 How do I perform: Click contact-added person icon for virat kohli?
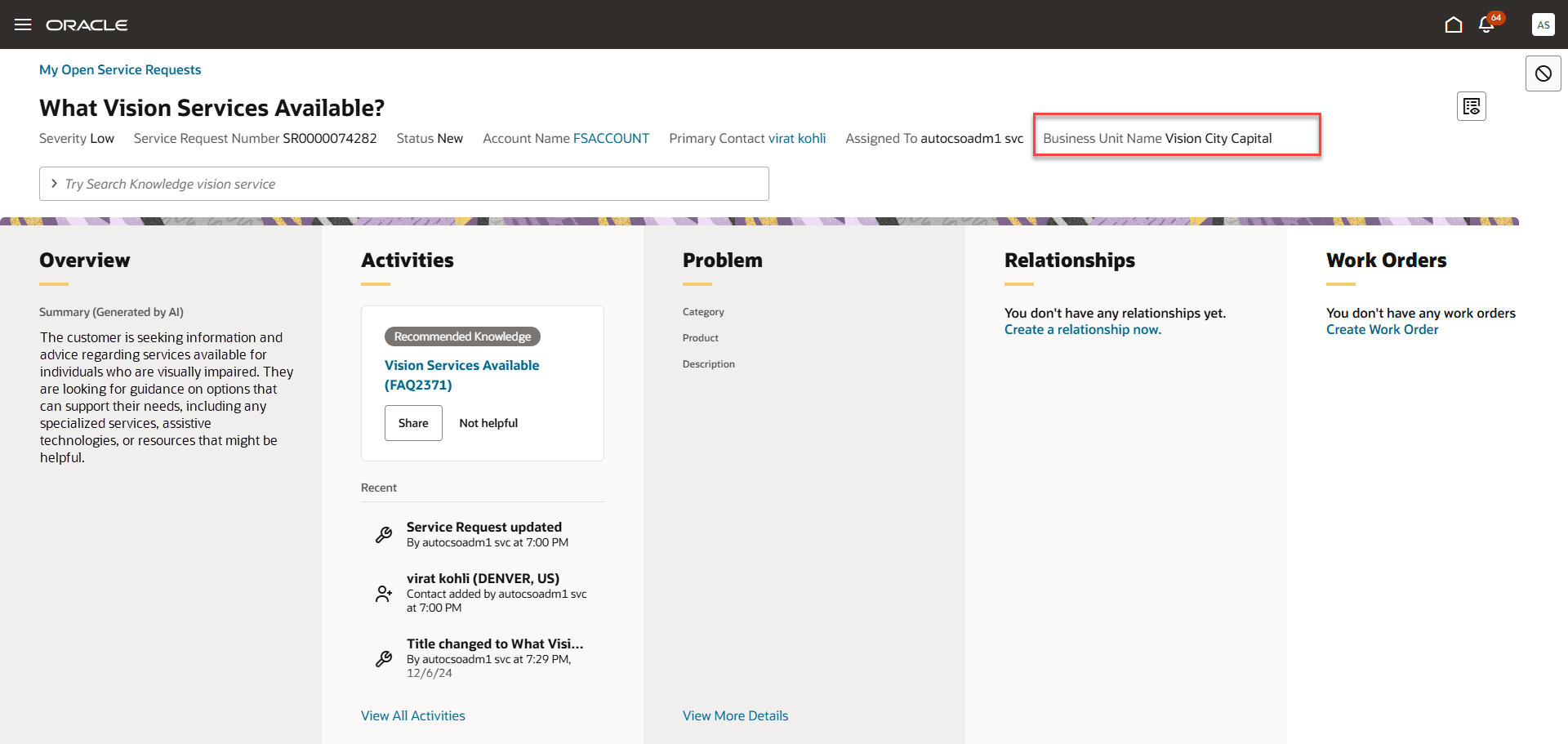click(x=384, y=594)
